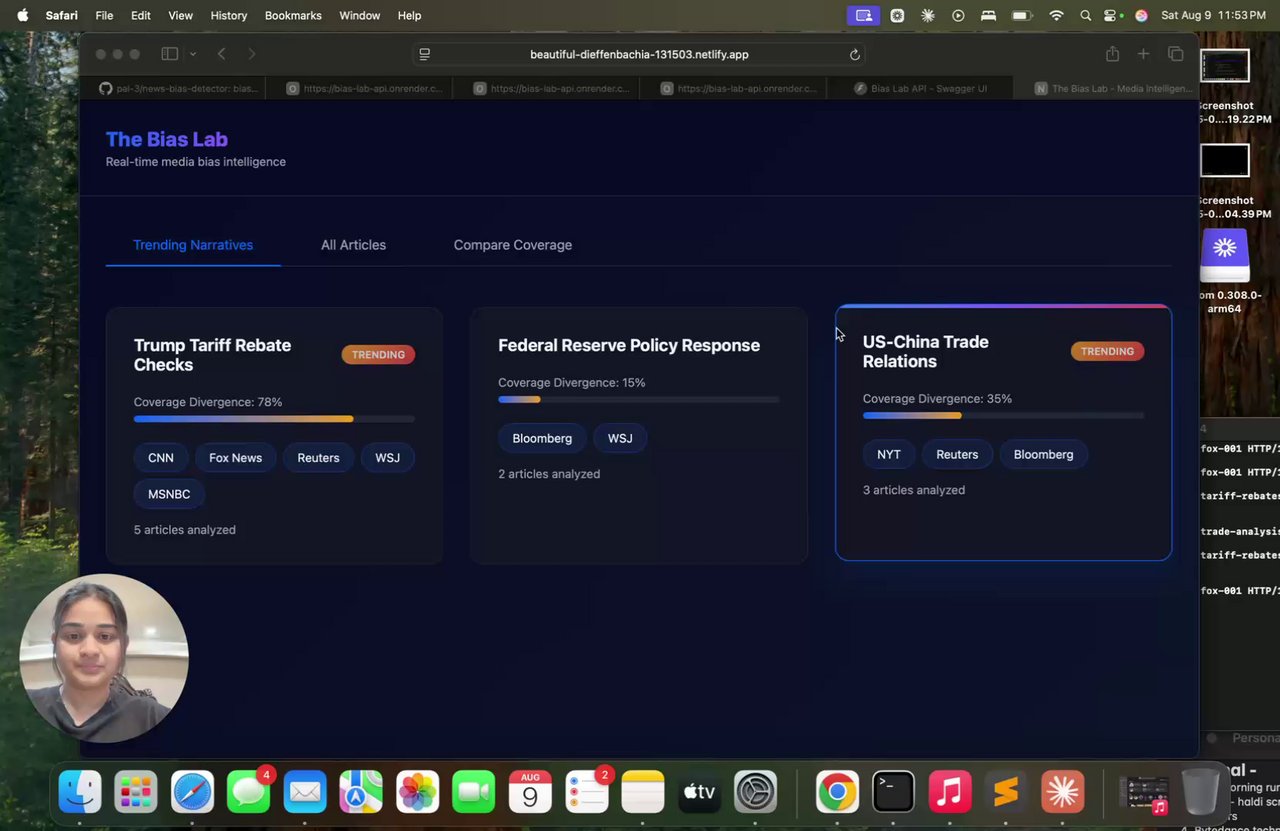Open the page settings icon in address bar
The width and height of the screenshot is (1280, 831).
tap(425, 54)
